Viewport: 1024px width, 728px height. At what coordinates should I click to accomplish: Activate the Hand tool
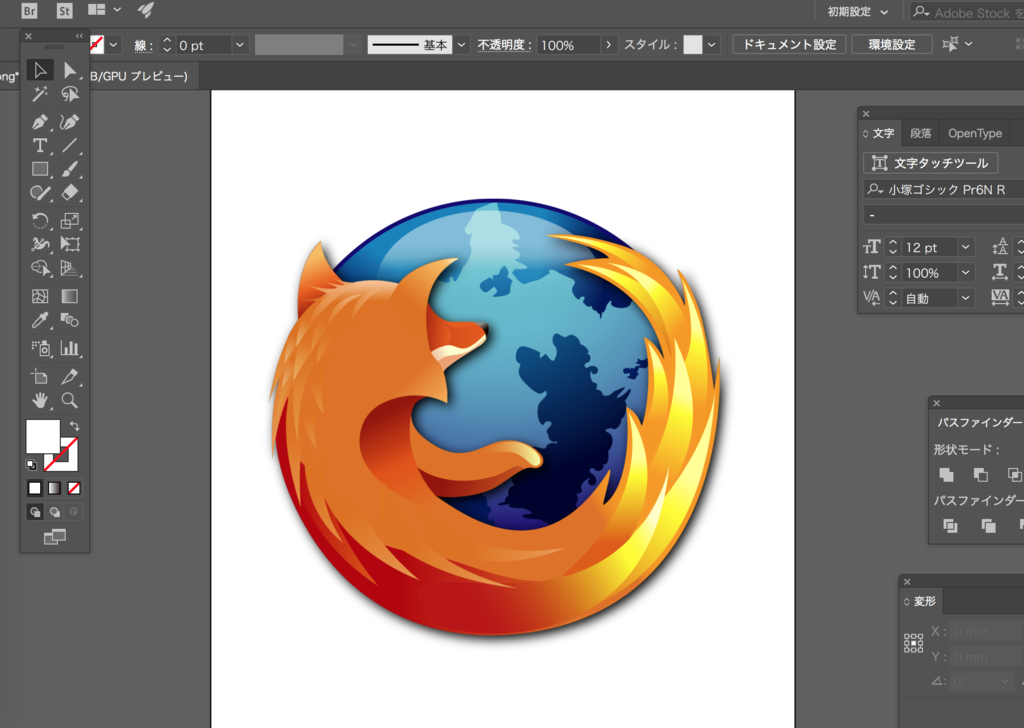click(40, 400)
